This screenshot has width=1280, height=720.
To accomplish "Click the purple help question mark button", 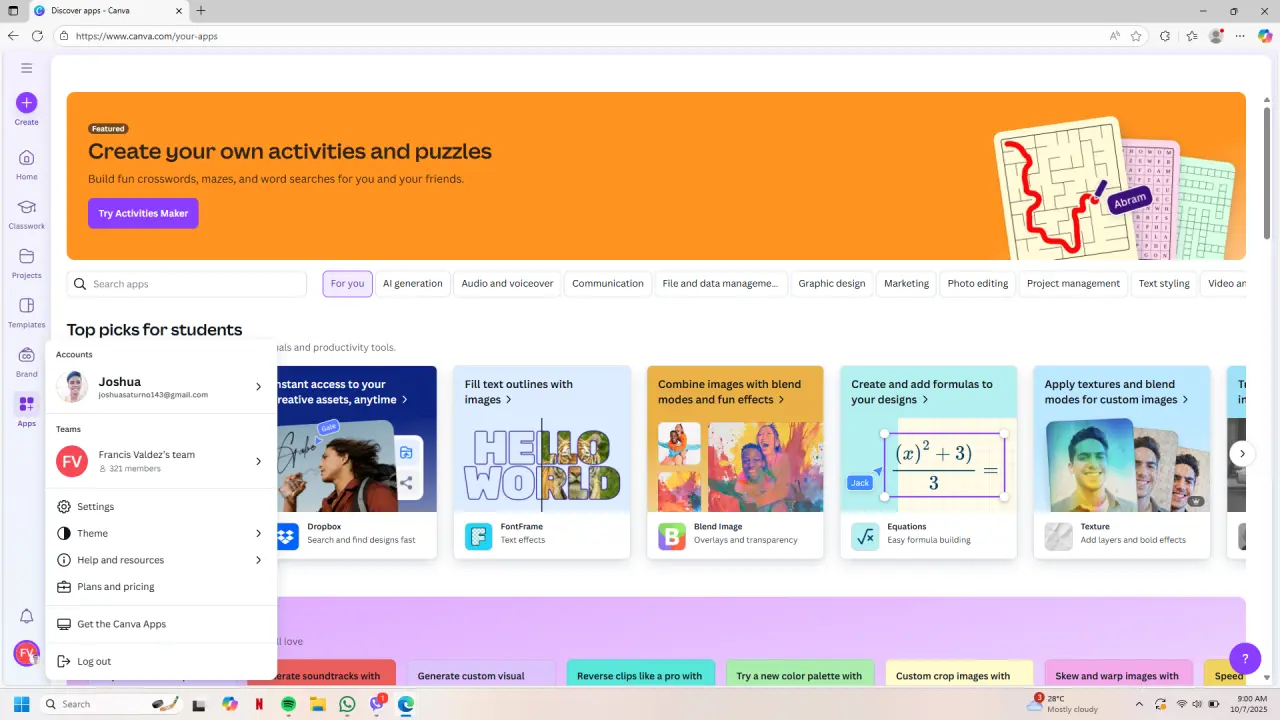I will (1245, 658).
